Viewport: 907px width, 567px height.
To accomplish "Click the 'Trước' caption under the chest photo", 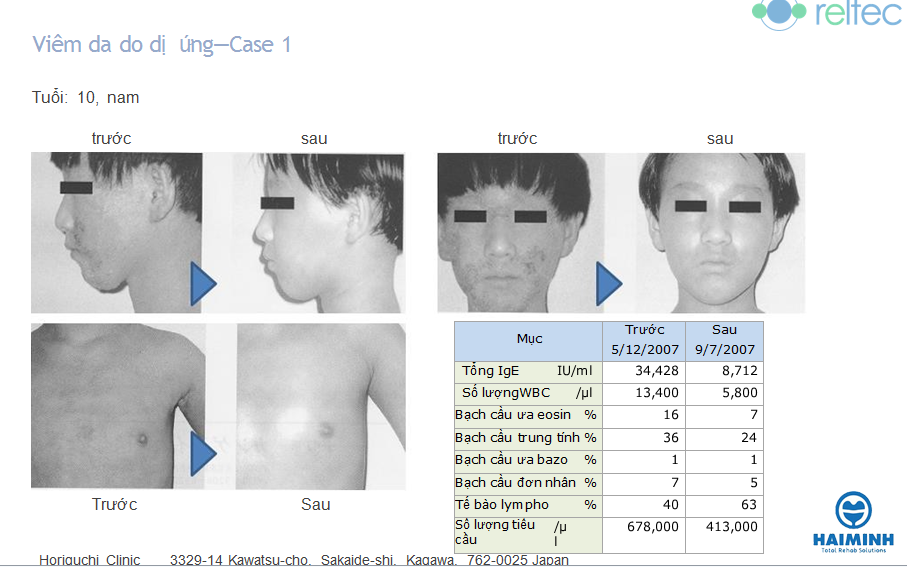I will (x=115, y=505).
